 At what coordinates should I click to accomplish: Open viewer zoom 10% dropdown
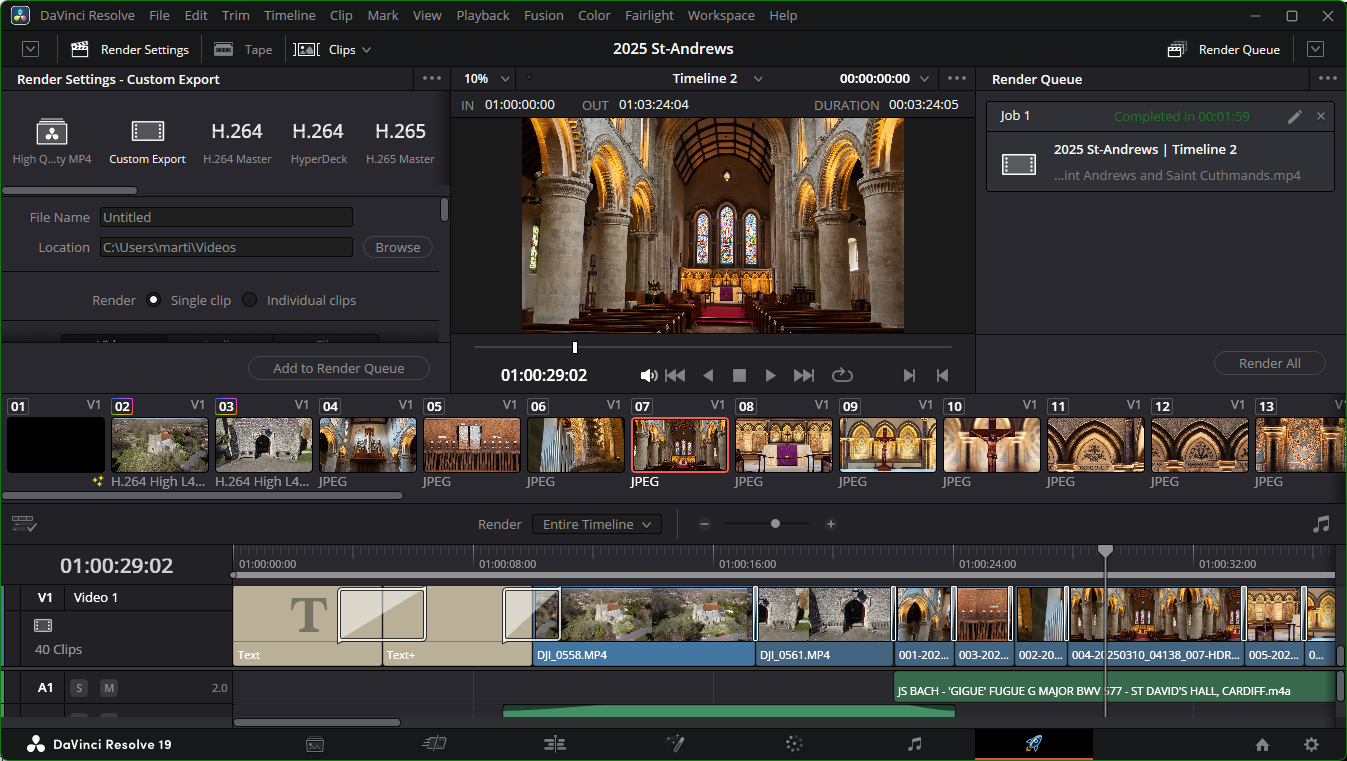pos(488,78)
